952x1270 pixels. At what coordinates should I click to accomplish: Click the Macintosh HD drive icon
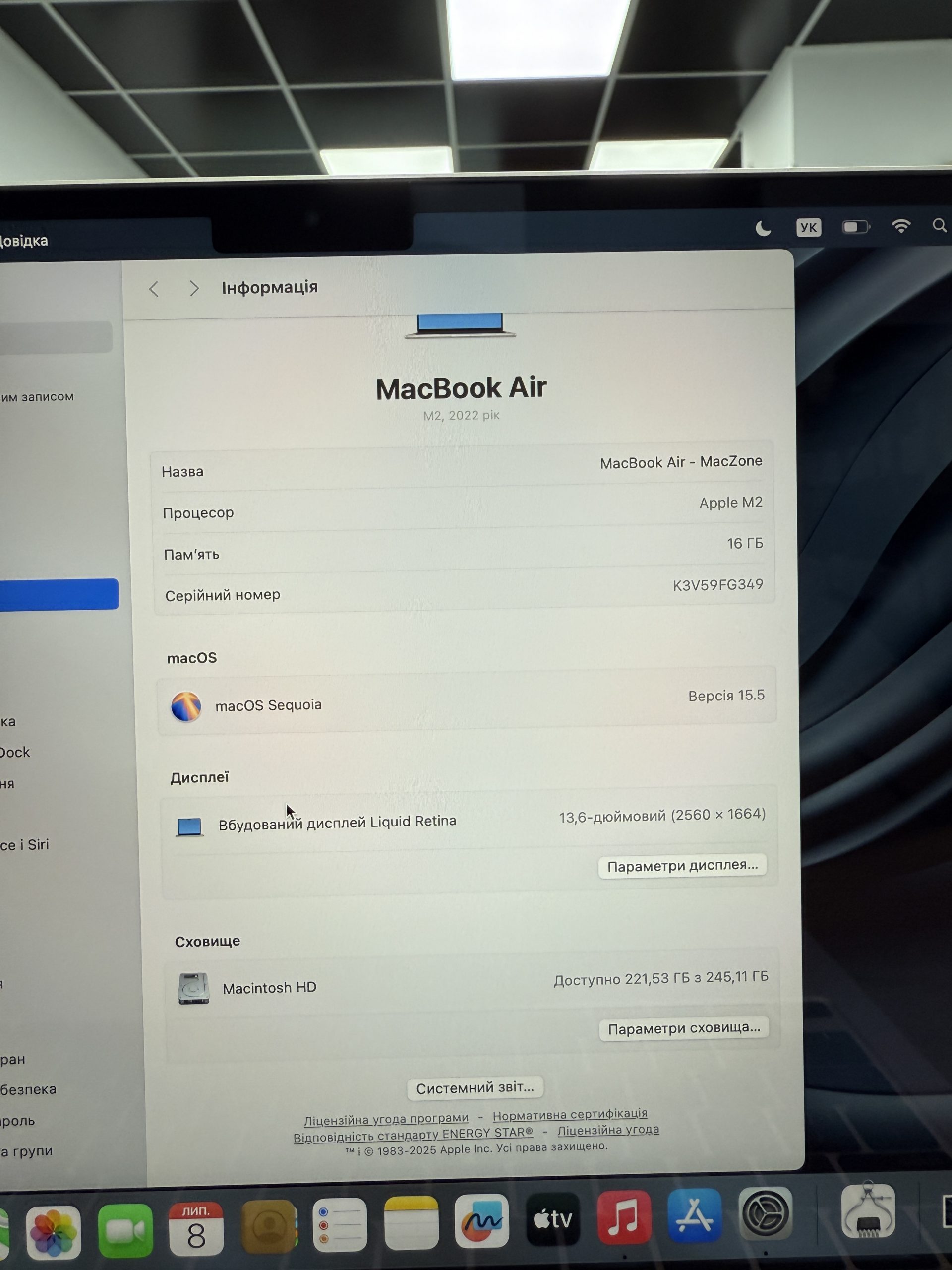193,989
